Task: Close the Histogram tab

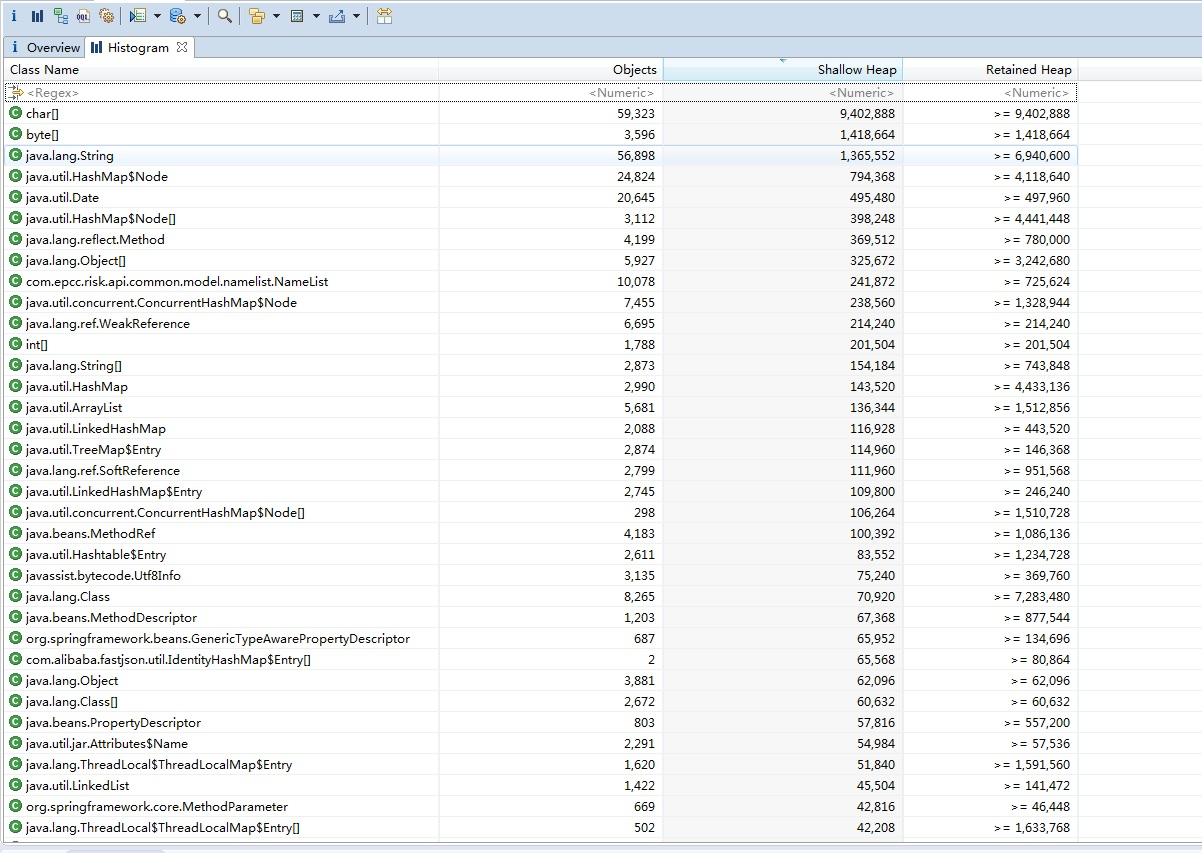Action: [182, 47]
